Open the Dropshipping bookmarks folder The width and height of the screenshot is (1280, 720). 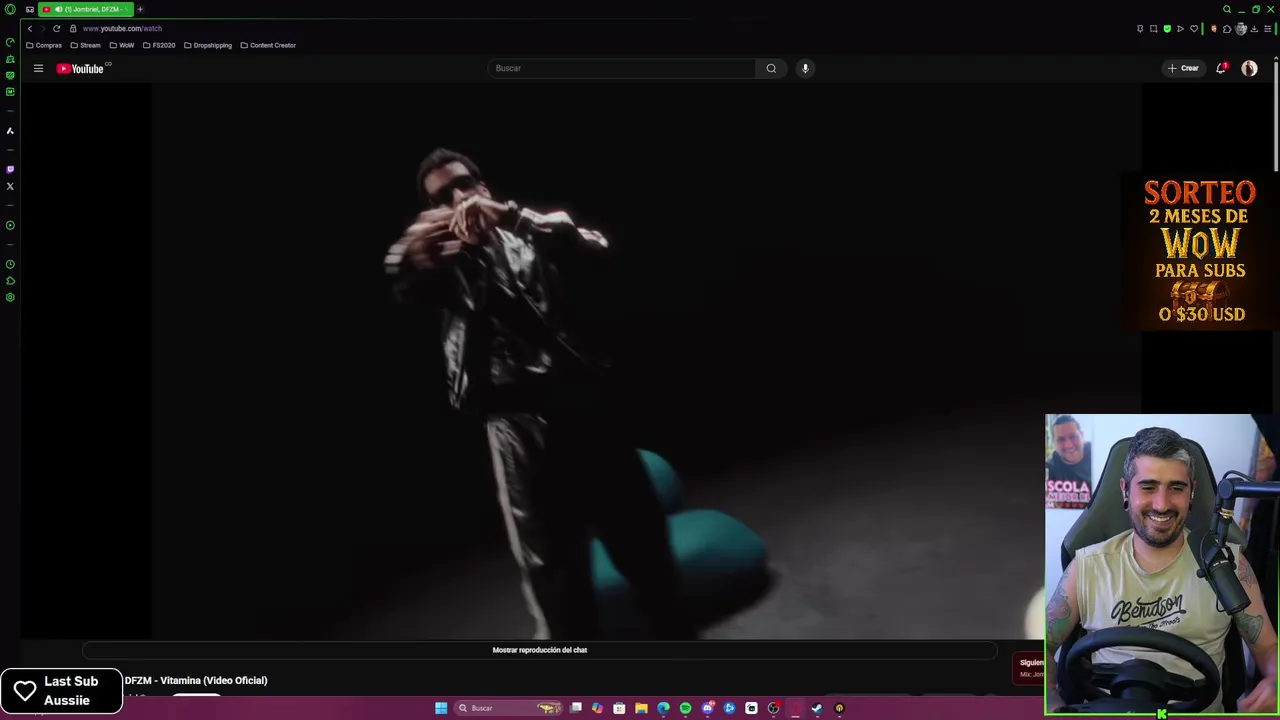coord(208,45)
